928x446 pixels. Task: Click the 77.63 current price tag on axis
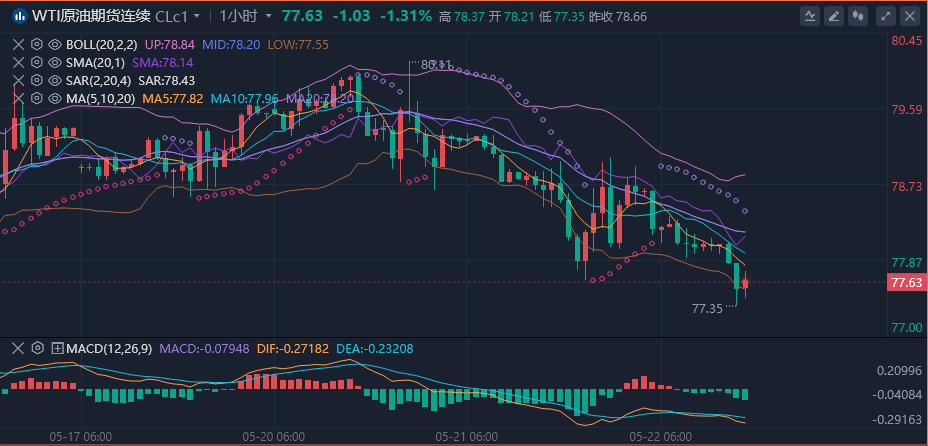pos(905,283)
